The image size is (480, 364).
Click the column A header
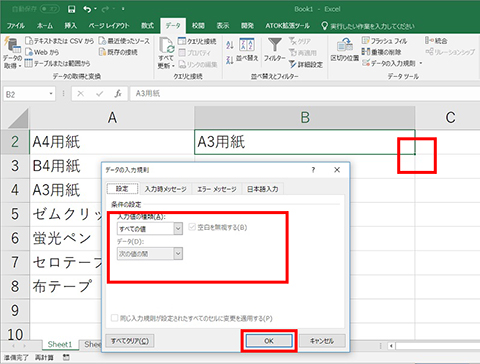(112, 118)
